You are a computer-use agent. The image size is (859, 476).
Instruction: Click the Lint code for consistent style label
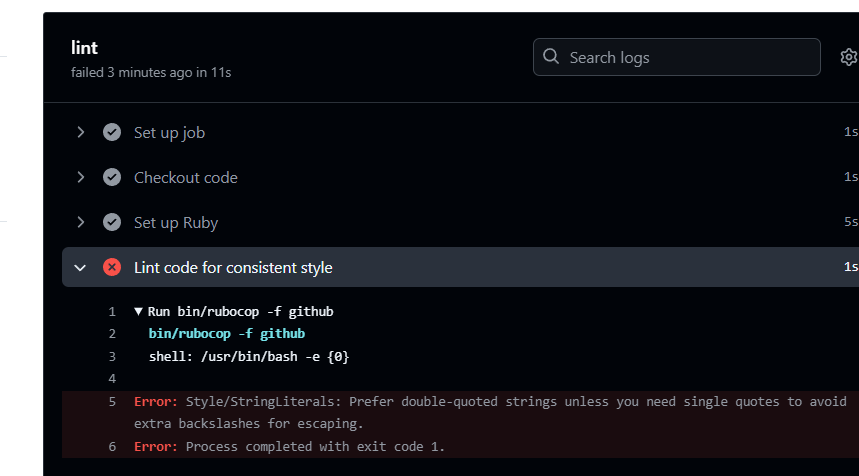coord(233,267)
